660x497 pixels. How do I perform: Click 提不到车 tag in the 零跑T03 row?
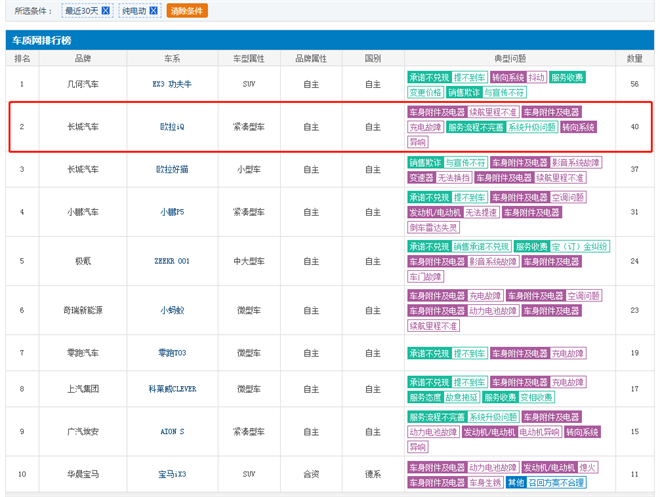coord(470,353)
